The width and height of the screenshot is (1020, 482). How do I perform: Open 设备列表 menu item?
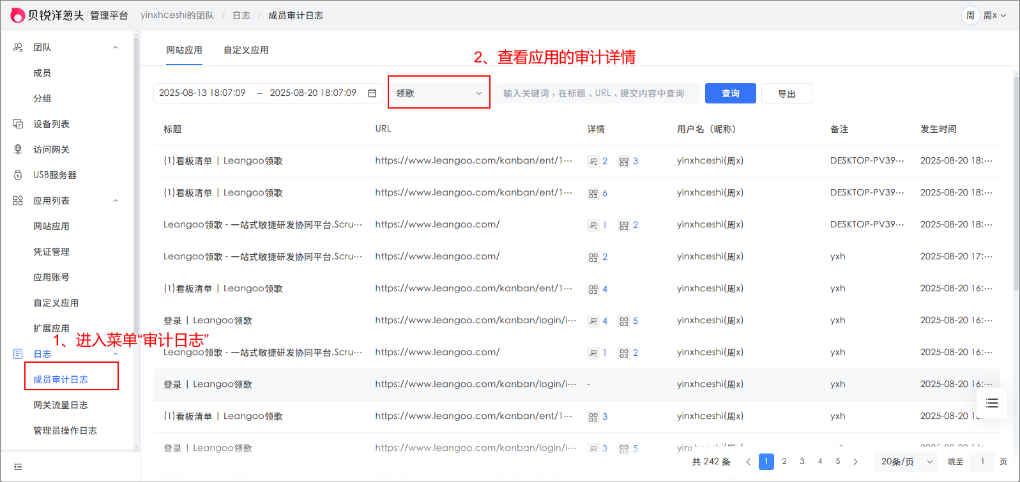(x=51, y=124)
